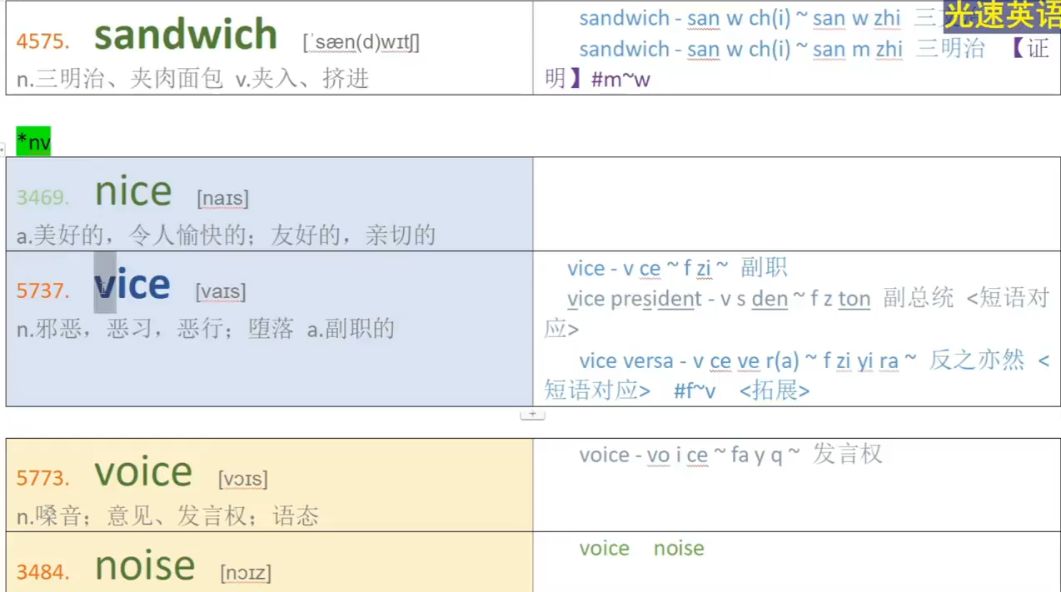
Task: Click the headword nice
Action: pos(133,191)
